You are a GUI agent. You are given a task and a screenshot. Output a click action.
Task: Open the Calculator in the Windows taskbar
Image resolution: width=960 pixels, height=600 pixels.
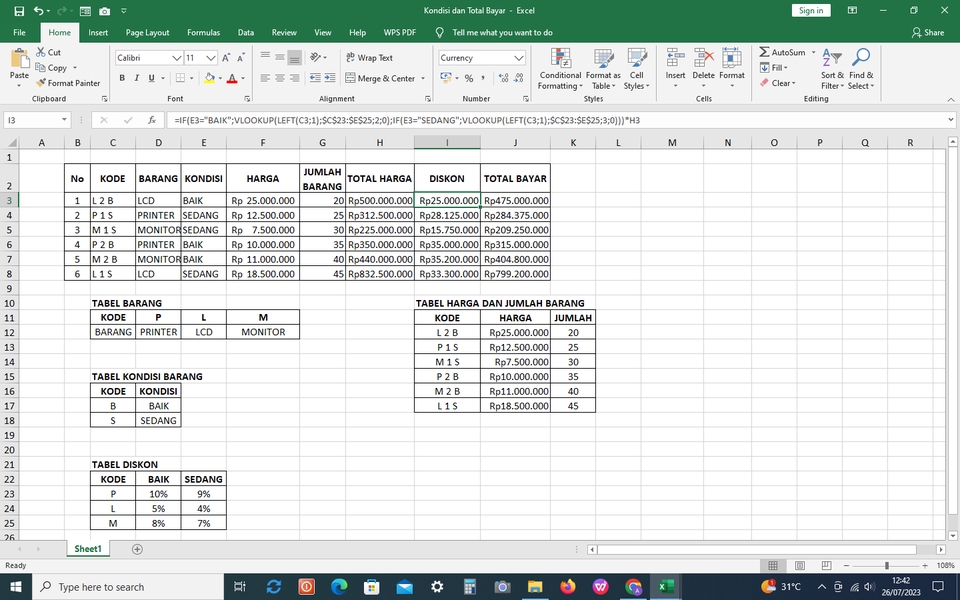click(x=470, y=587)
